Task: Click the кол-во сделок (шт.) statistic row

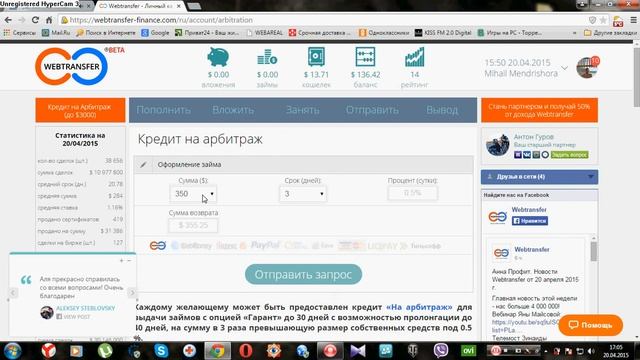Action: (x=80, y=161)
